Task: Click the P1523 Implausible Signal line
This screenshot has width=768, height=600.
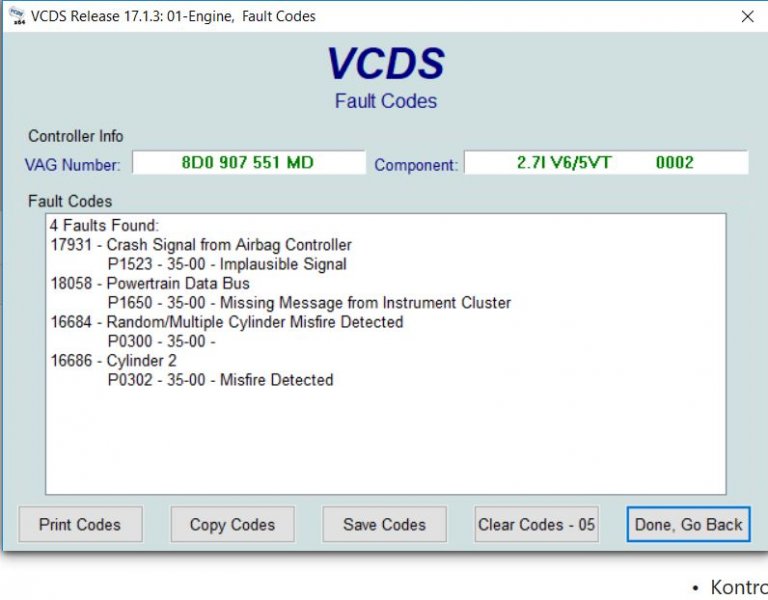Action: tap(227, 265)
